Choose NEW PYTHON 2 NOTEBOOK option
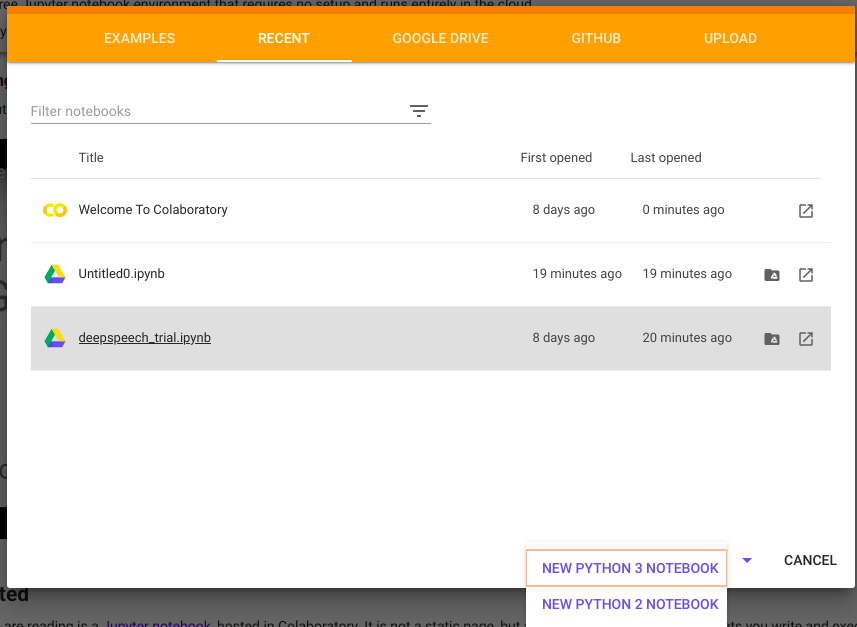 pos(626,604)
